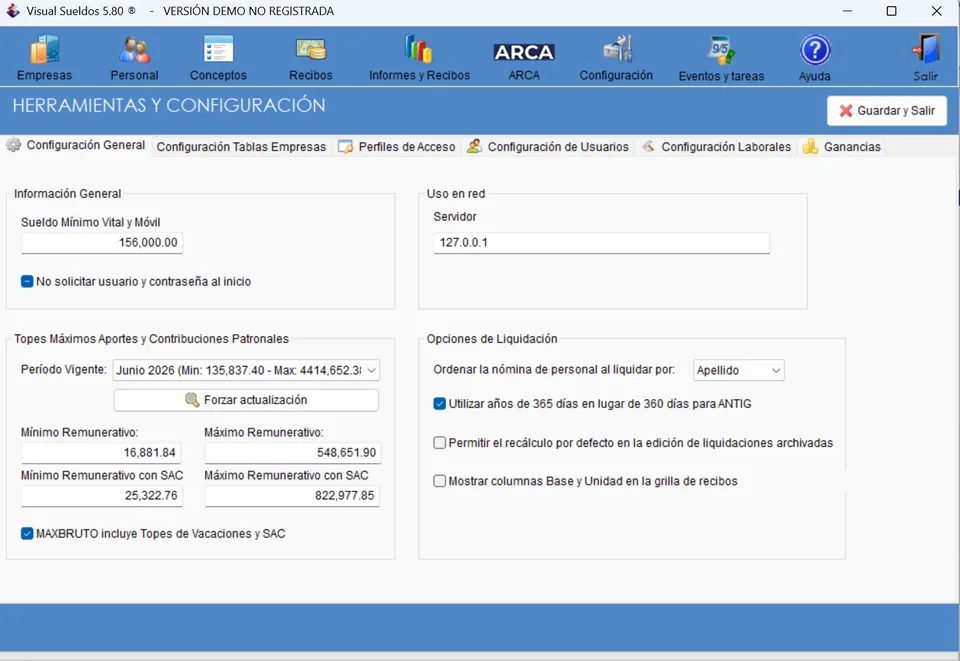The width and height of the screenshot is (960, 661).
Task: Switch to Configuración General tab
Action: [76, 145]
